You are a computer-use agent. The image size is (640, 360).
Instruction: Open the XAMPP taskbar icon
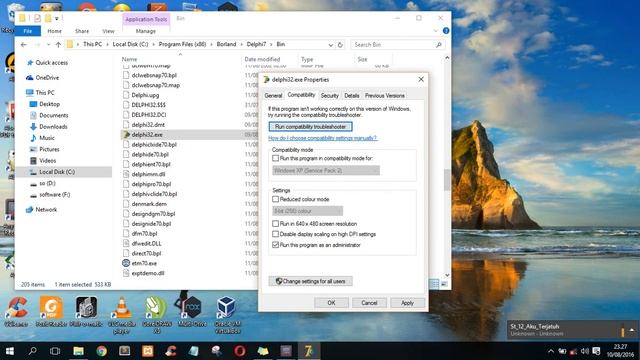pos(148,351)
